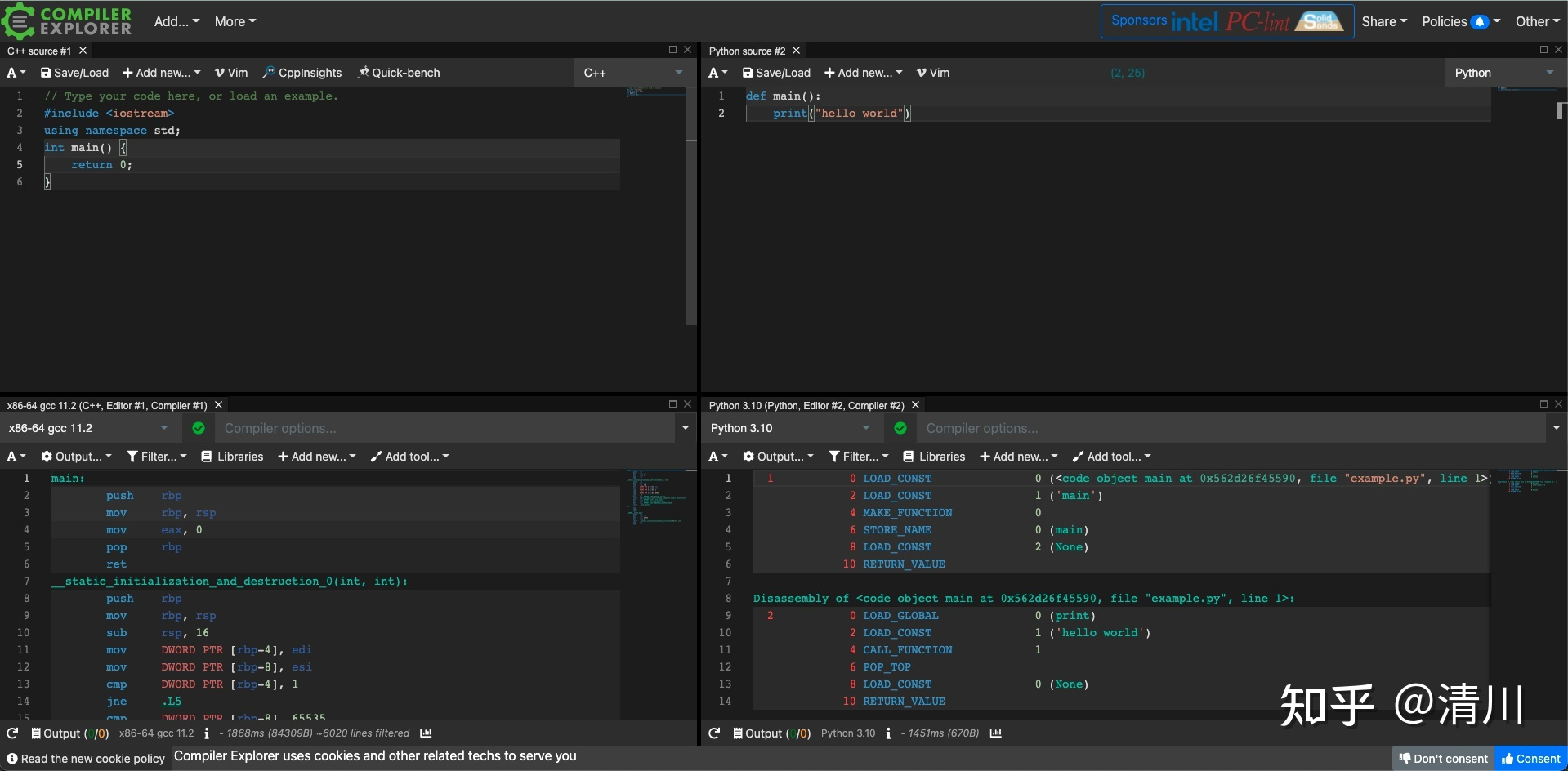Maximize the C++ source pane
The height and width of the screenshot is (771, 1568).
click(672, 50)
